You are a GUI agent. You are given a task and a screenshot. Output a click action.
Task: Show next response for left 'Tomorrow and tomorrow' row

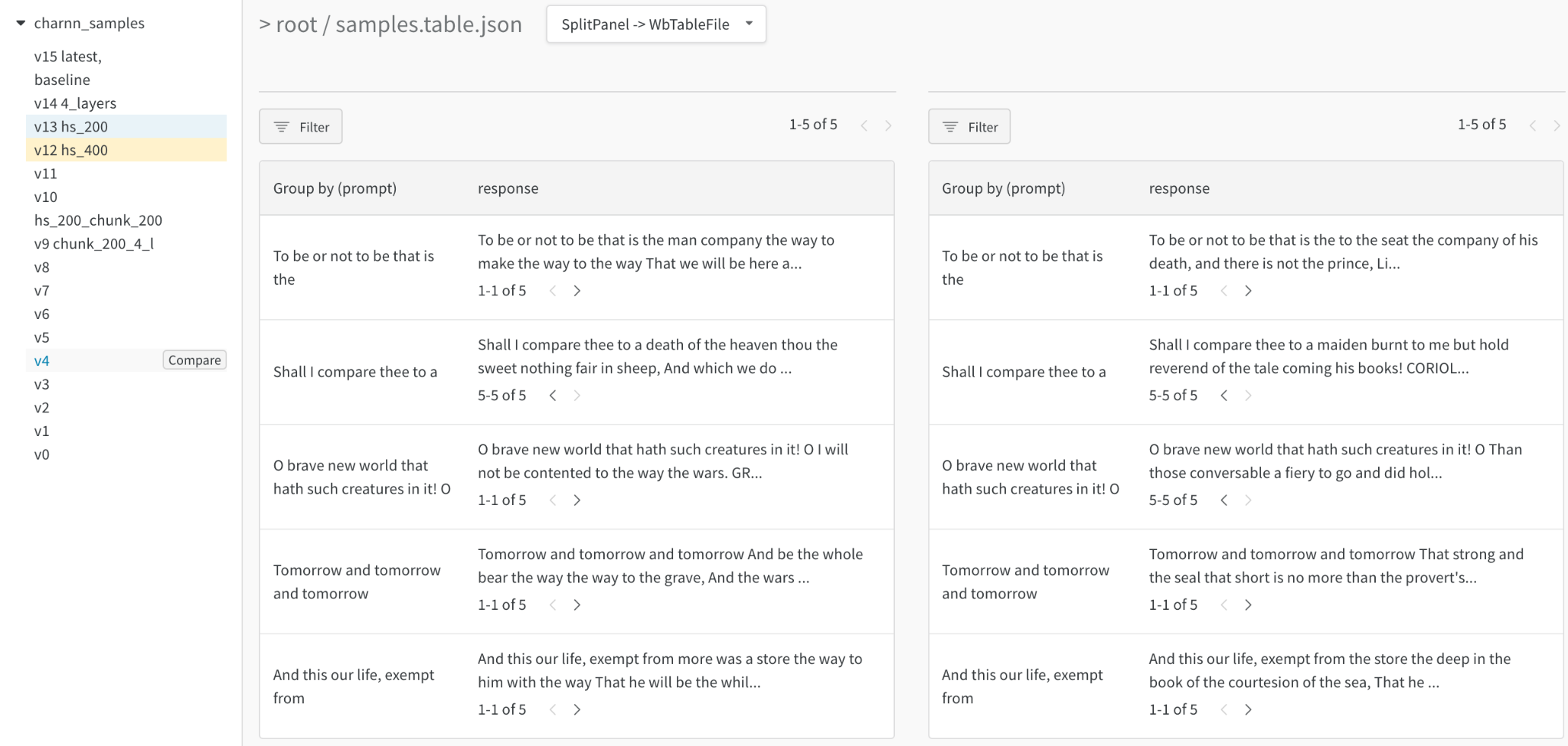click(x=577, y=605)
